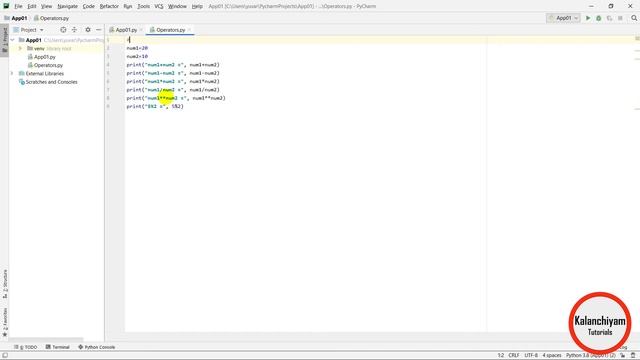
Task: Click the print line with num1+num2
Action: point(173,65)
